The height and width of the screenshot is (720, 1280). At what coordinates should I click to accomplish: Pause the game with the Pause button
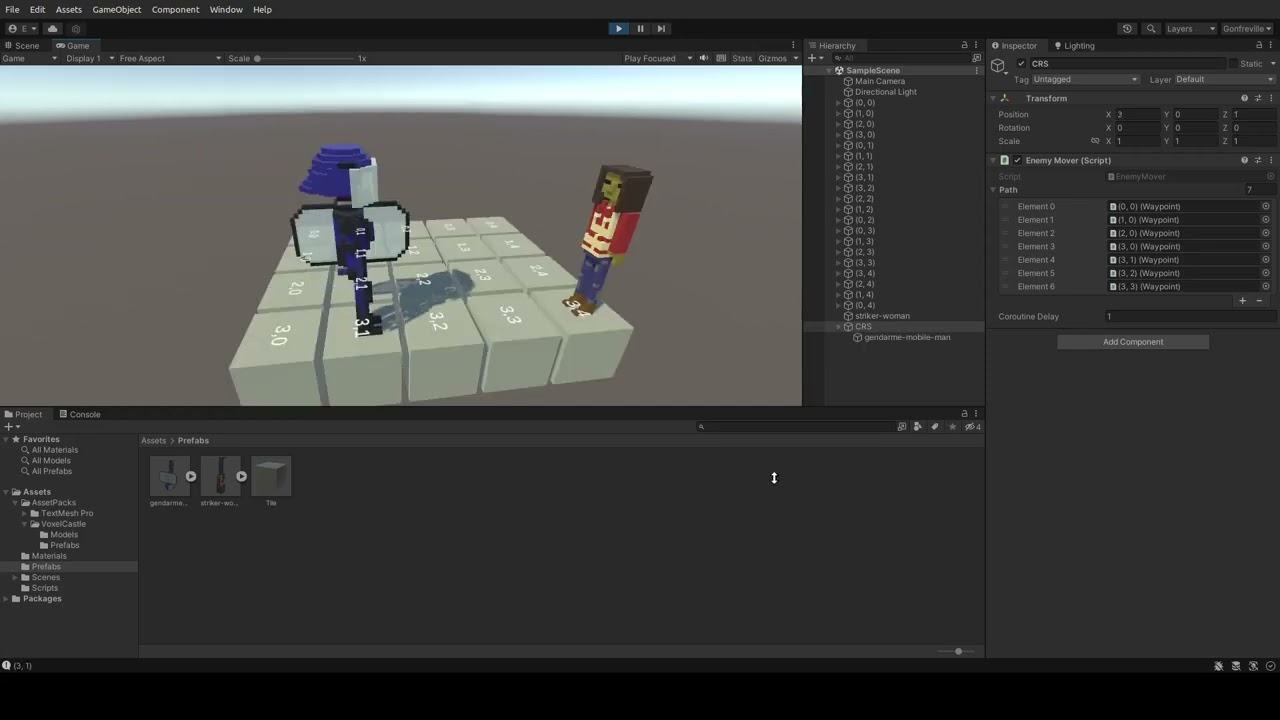point(640,29)
